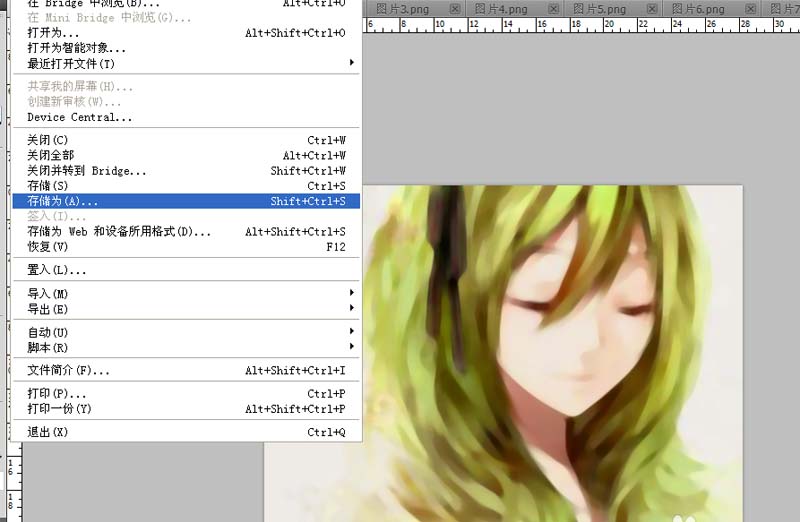Select 存储(S) in the File menu
Viewport: 800px width, 522px height.
(186, 186)
